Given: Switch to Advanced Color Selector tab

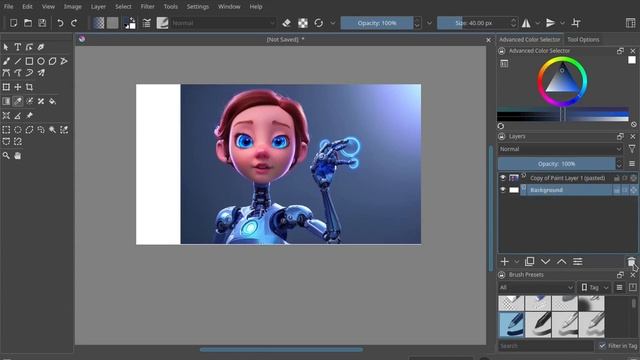Looking at the screenshot, I should coord(529,40).
